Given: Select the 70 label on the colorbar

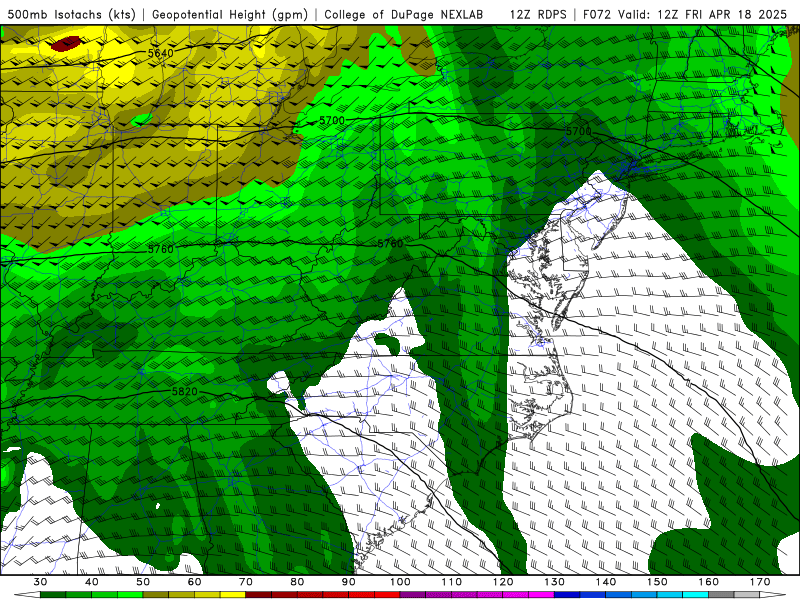Looking at the screenshot, I should point(246,582).
